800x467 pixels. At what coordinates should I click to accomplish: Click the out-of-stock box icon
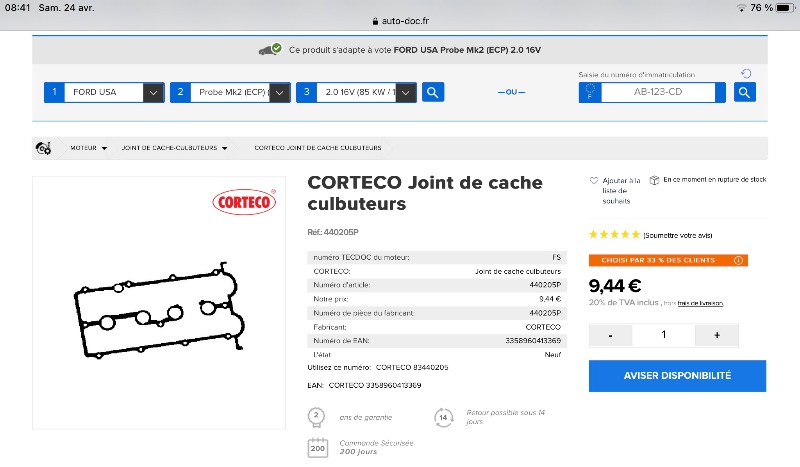[x=654, y=180]
